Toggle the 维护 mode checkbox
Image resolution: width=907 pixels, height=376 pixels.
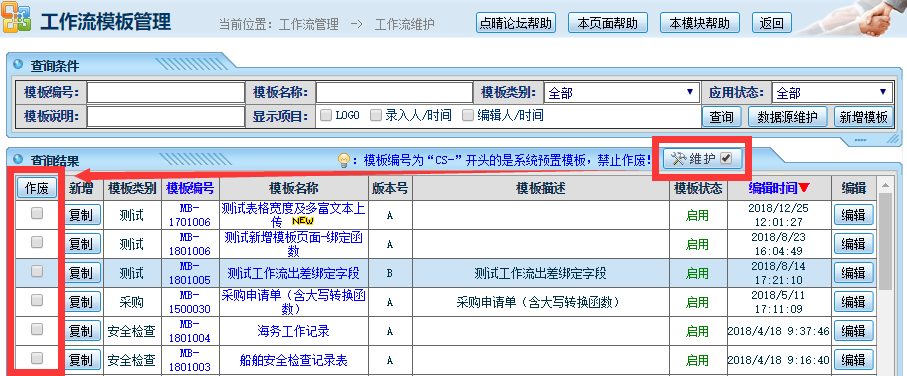click(727, 158)
